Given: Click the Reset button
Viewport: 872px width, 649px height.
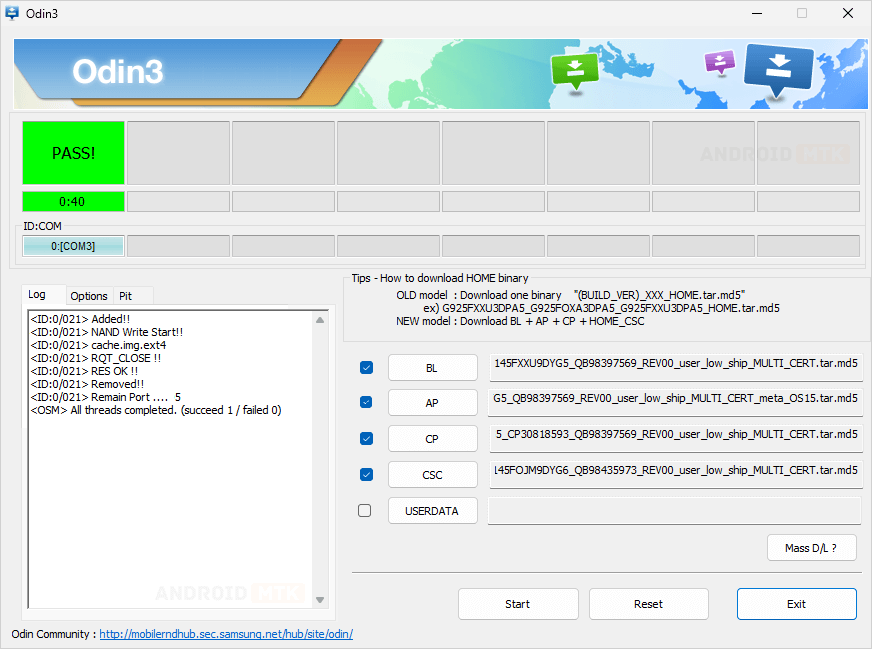Looking at the screenshot, I should [x=648, y=604].
